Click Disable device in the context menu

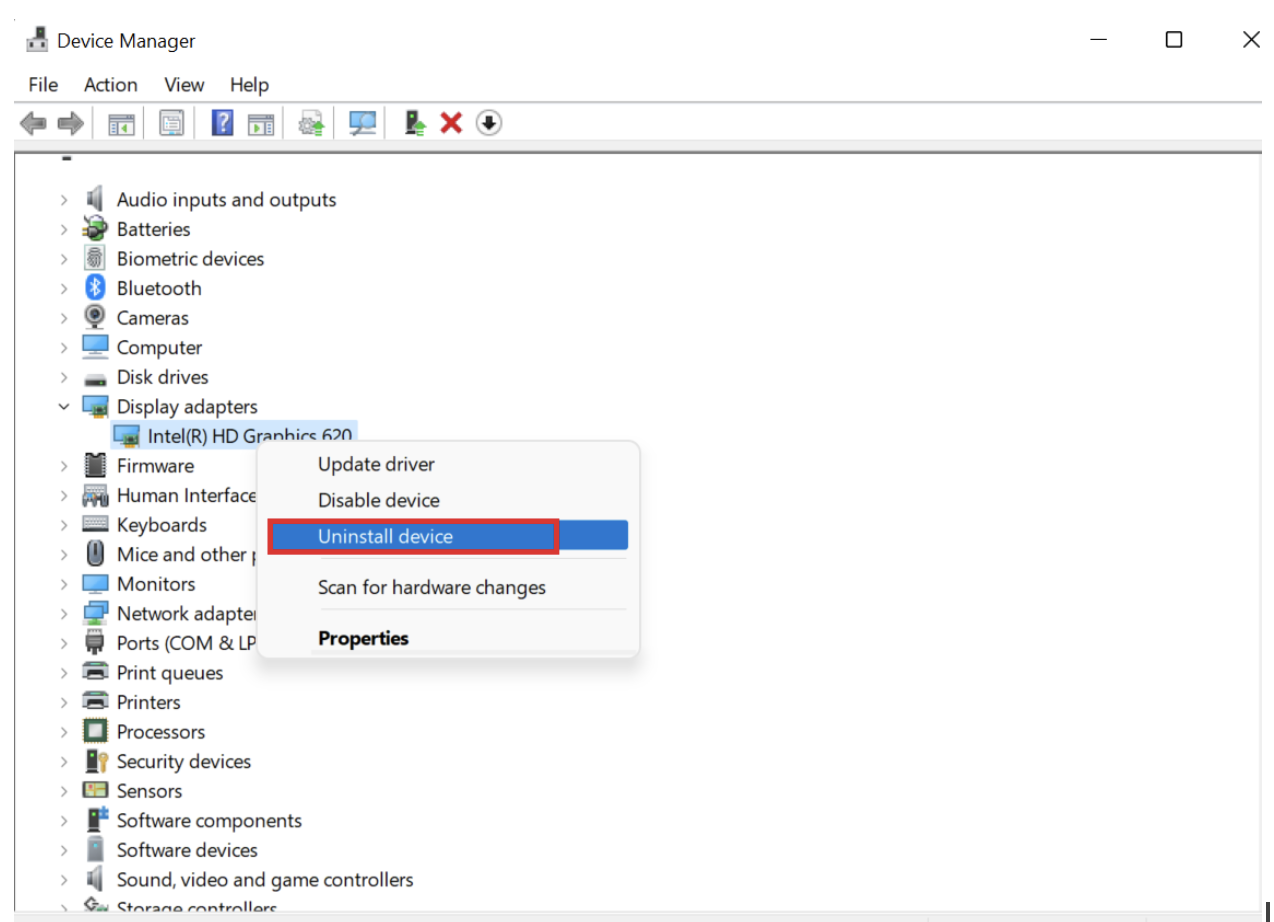click(378, 500)
